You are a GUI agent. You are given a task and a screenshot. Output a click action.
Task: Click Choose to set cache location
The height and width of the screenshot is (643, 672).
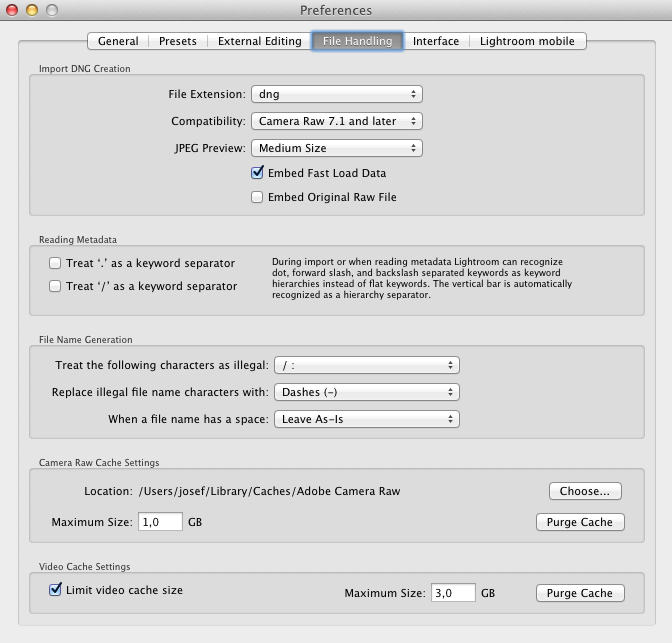pos(584,491)
